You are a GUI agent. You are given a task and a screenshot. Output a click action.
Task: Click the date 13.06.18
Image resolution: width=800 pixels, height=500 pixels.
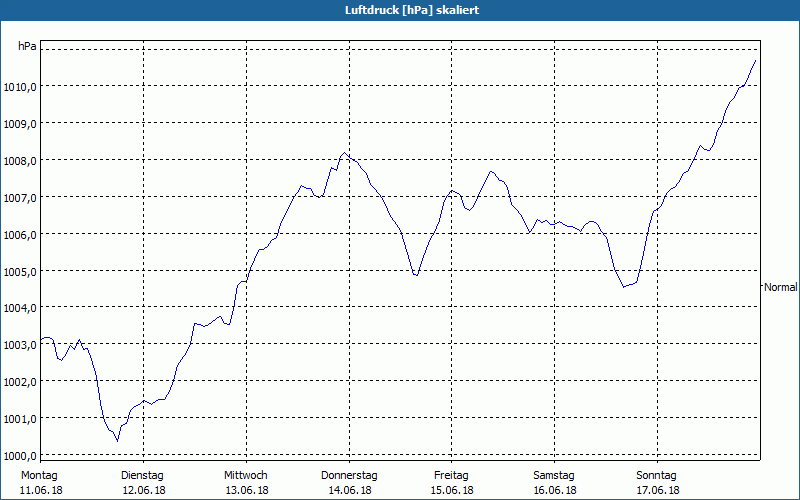pyautogui.click(x=247, y=490)
